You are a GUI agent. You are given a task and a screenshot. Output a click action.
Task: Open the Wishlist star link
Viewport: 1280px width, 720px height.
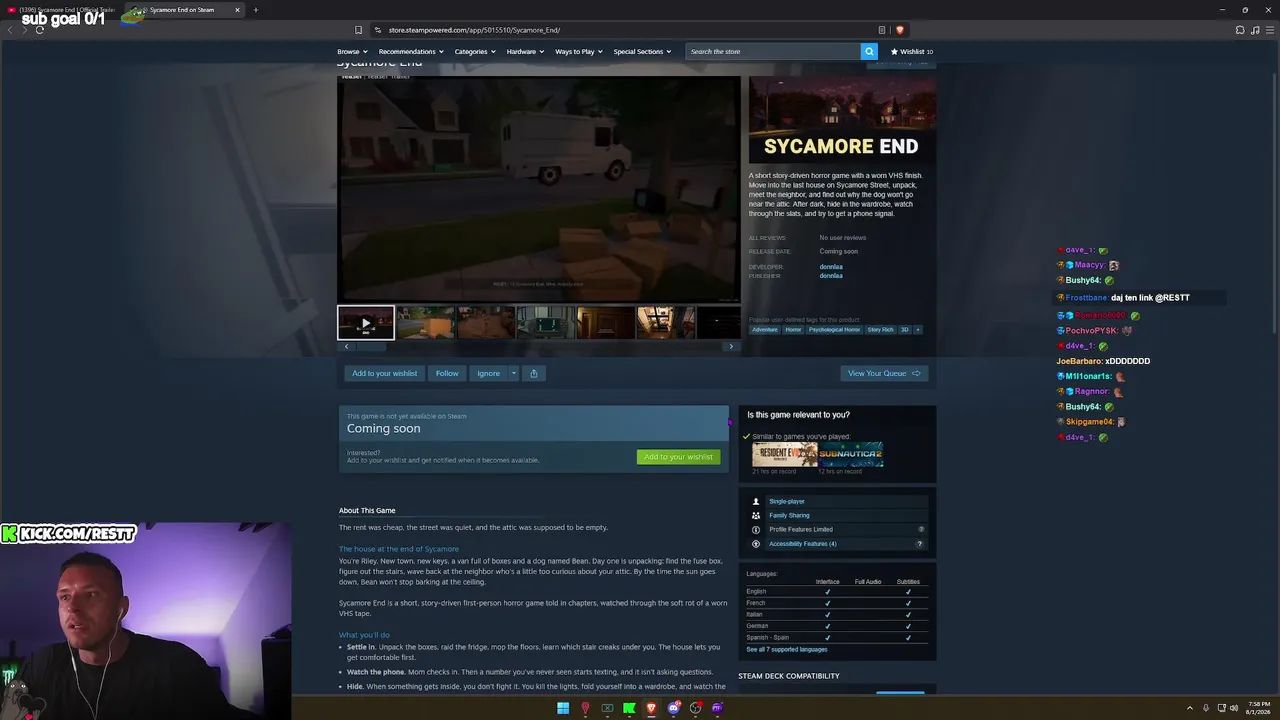[912, 51]
